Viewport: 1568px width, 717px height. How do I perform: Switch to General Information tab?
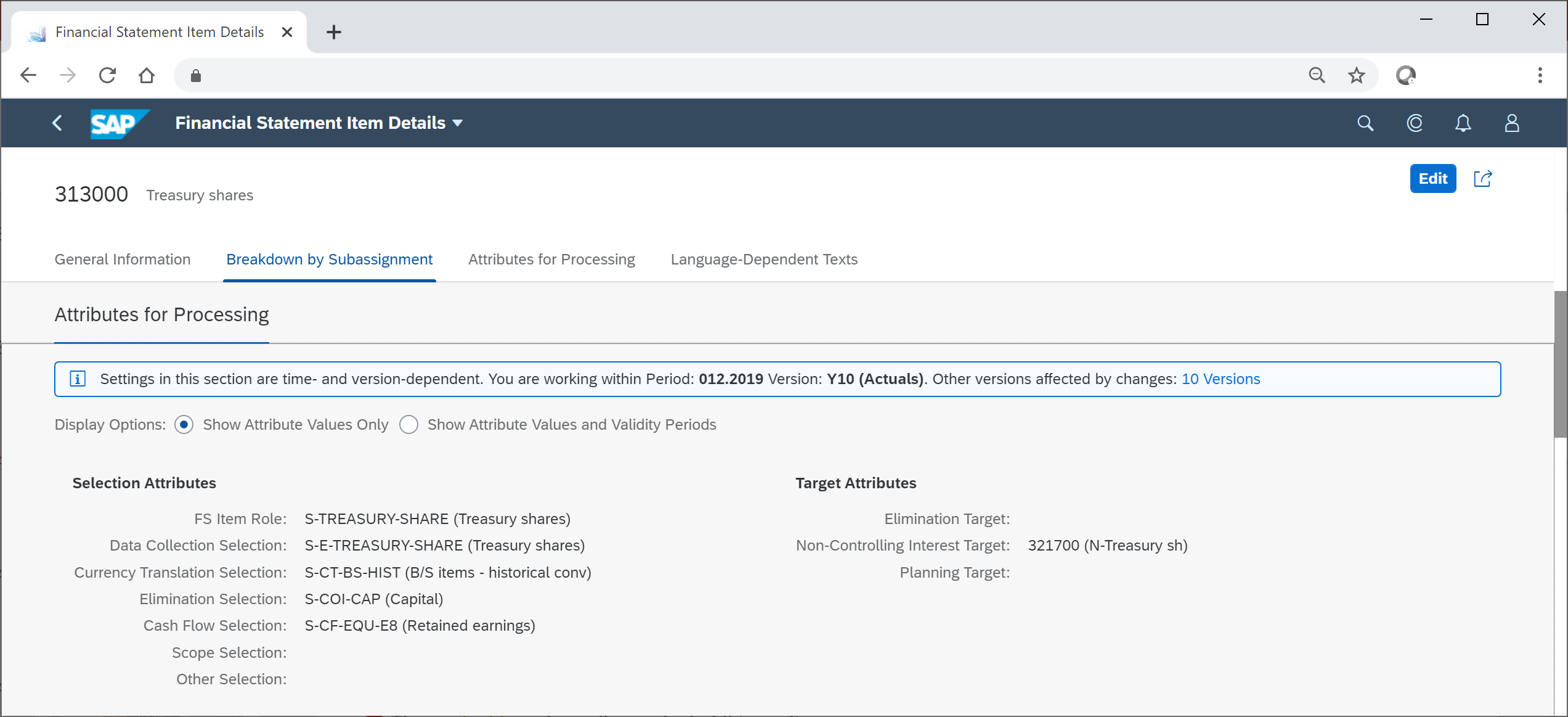[123, 260]
